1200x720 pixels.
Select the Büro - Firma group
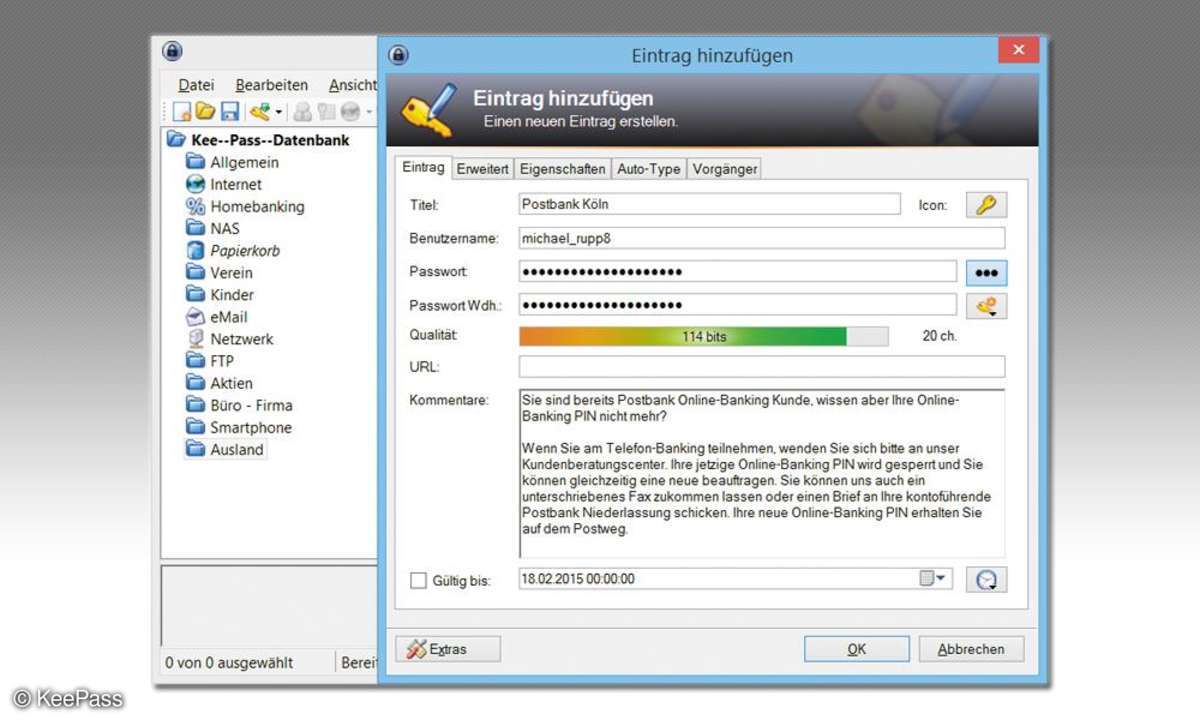[239, 405]
